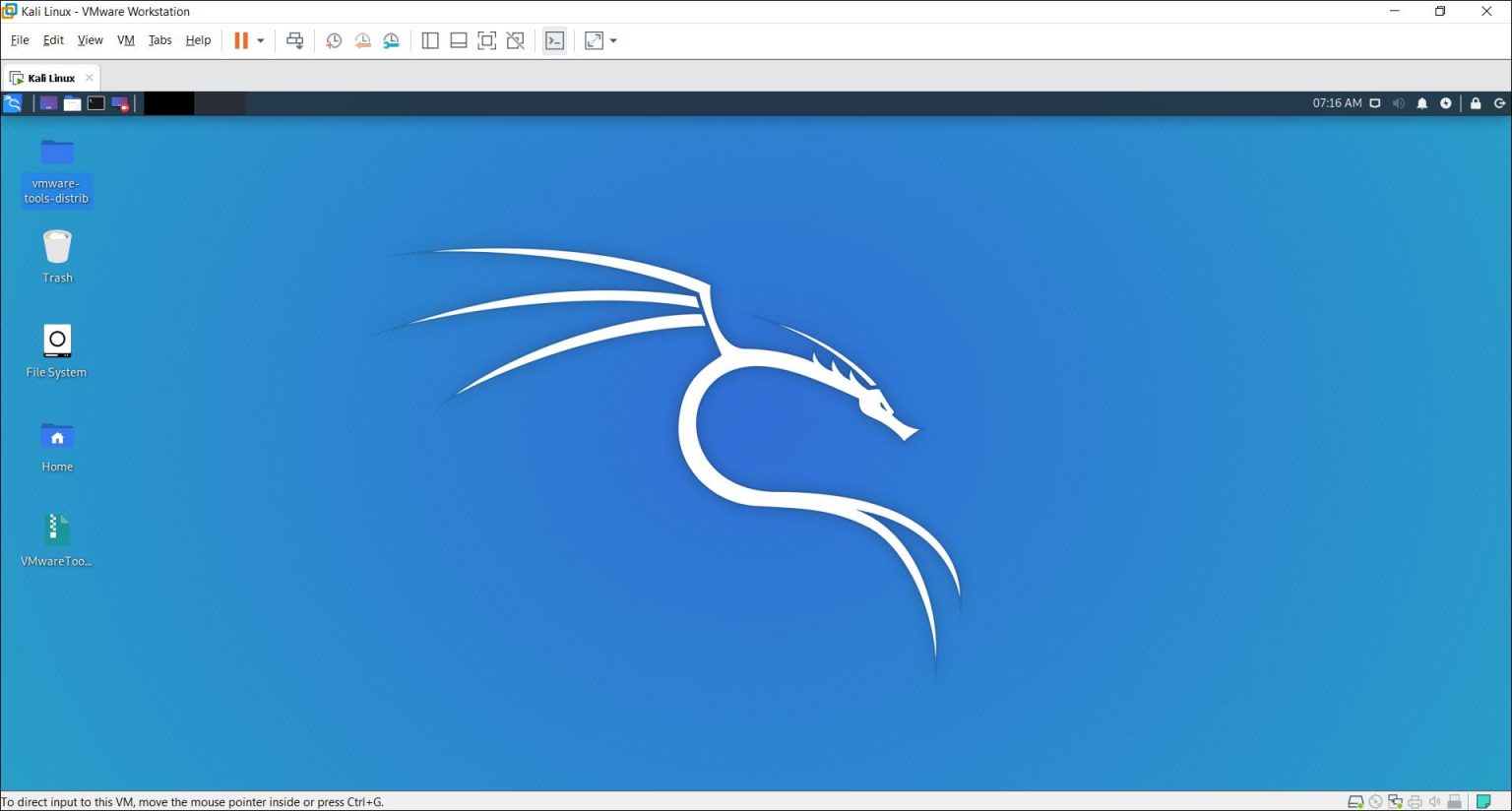
Task: Lock the Kali screen with the padlock icon
Action: [x=1476, y=103]
